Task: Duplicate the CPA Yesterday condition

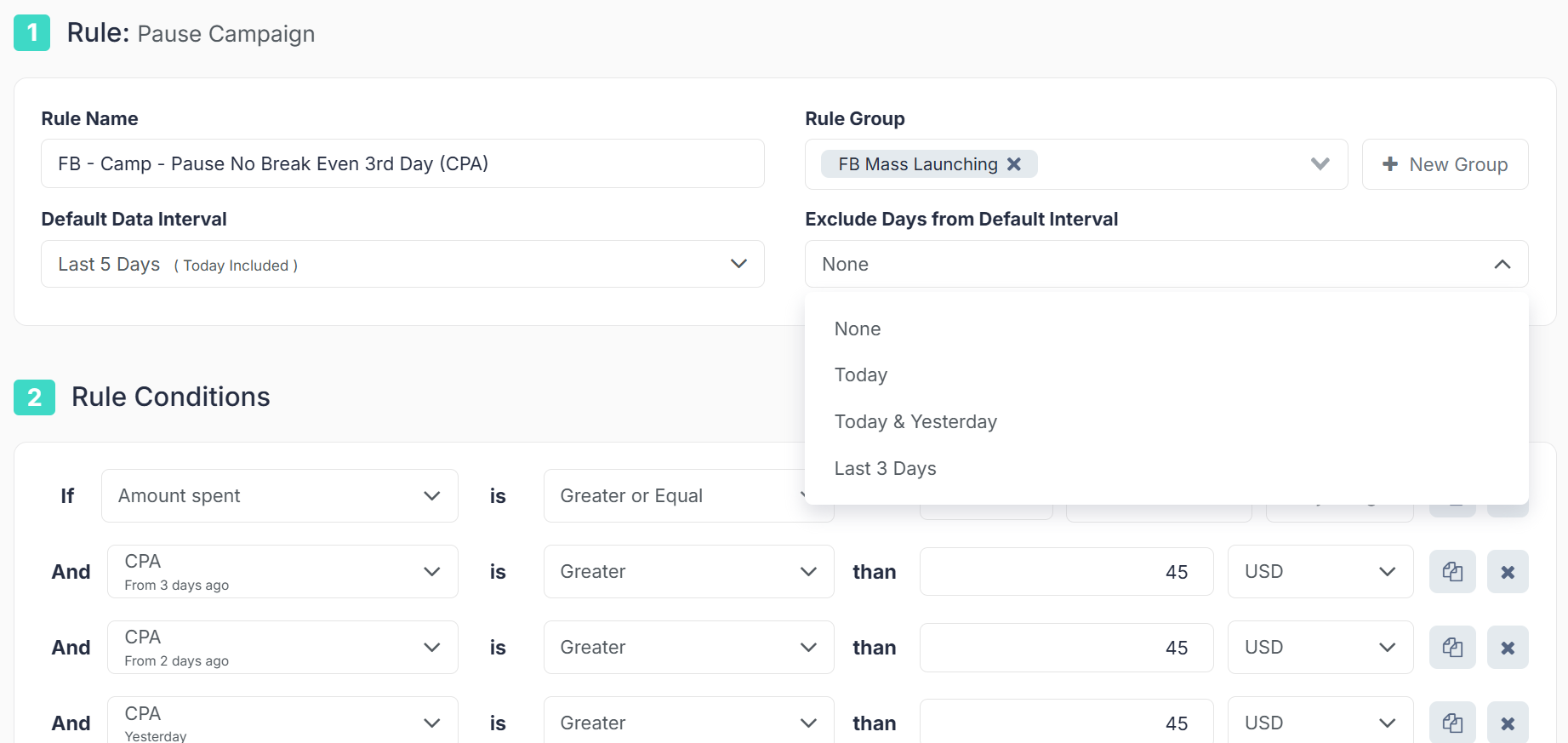Action: pos(1452,723)
